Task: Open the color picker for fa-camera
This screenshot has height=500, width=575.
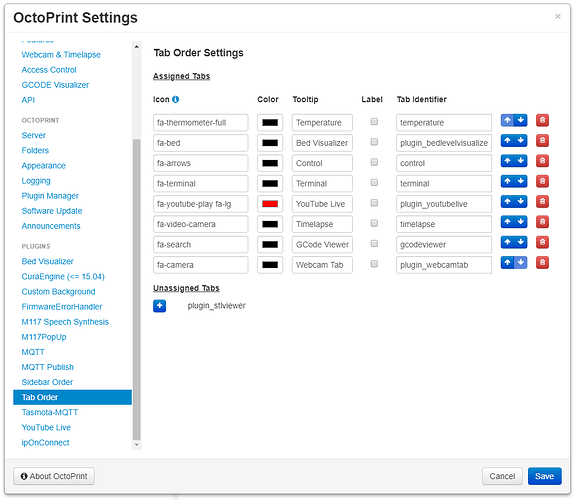Action: [x=270, y=265]
